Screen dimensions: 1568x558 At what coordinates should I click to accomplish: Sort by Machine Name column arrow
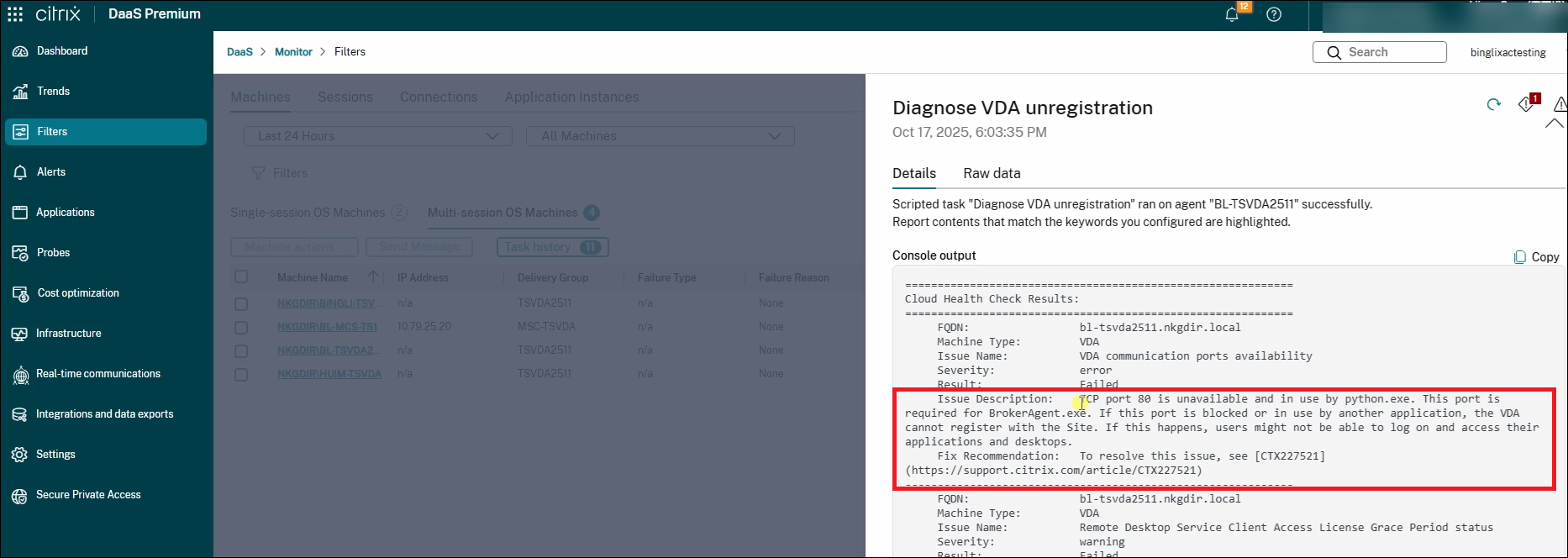[373, 277]
